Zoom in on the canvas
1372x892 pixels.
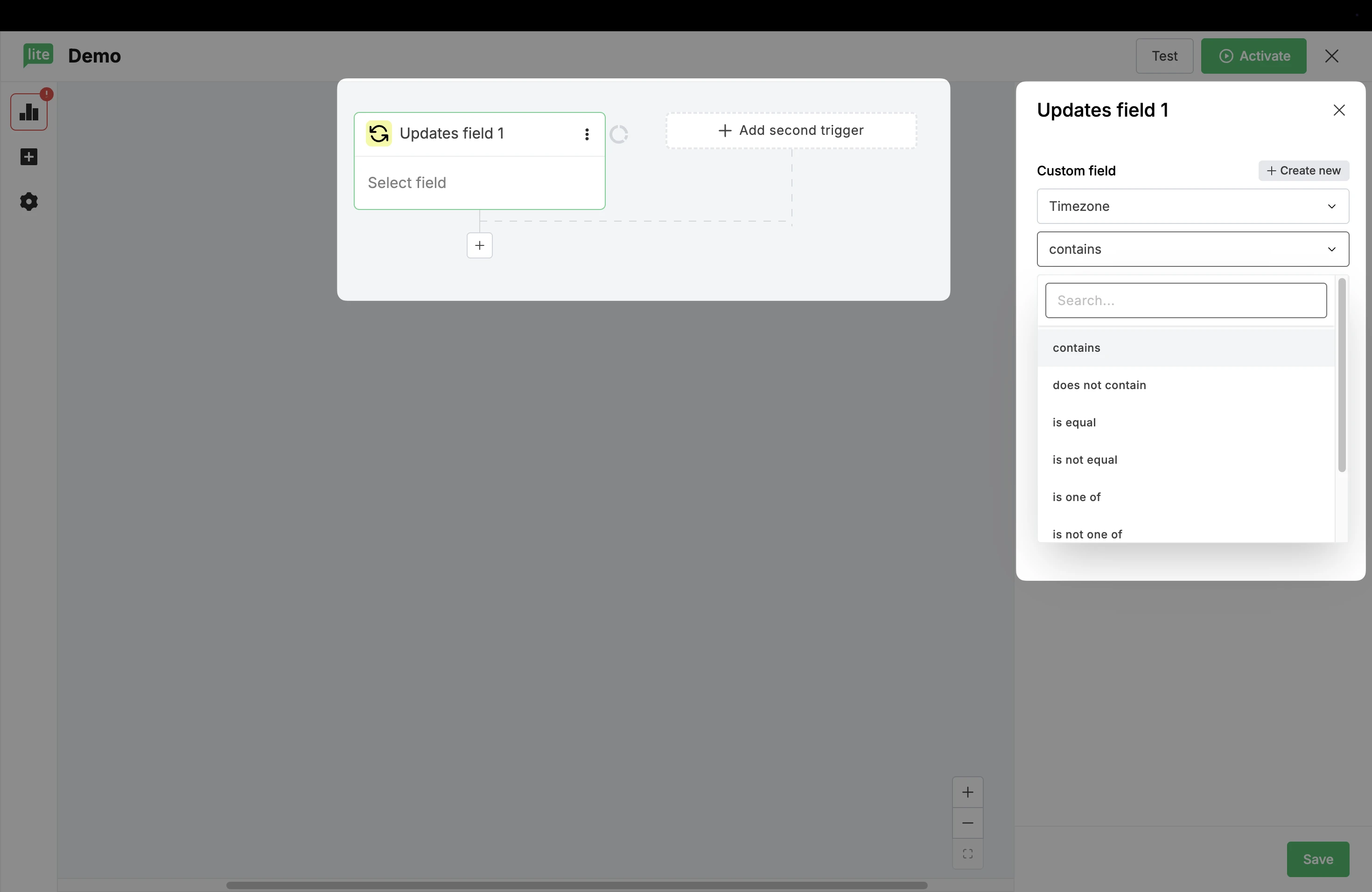[967, 792]
